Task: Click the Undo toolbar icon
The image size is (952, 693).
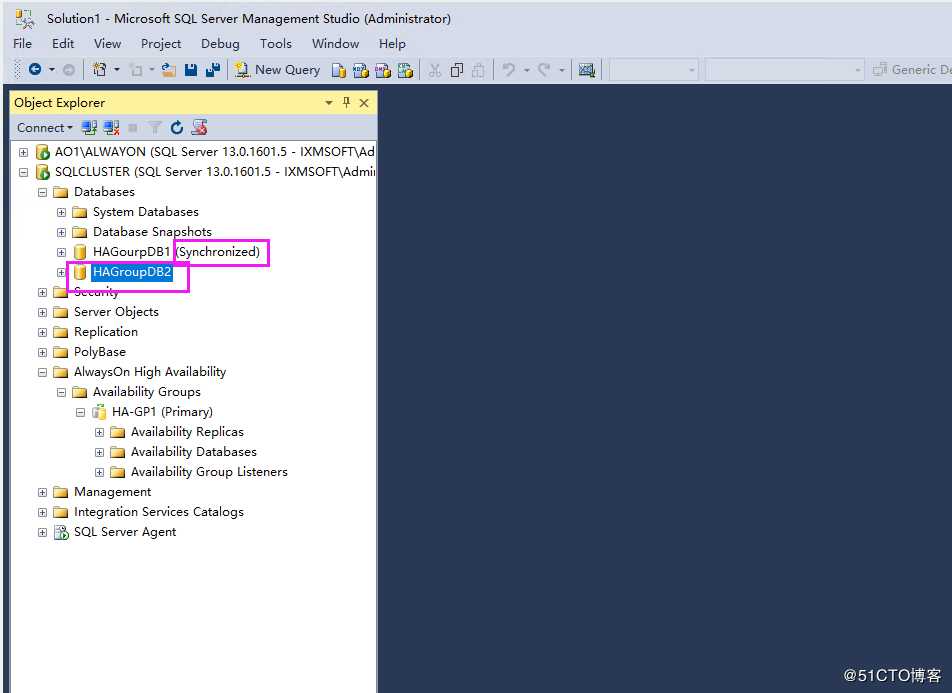Action: (x=508, y=69)
